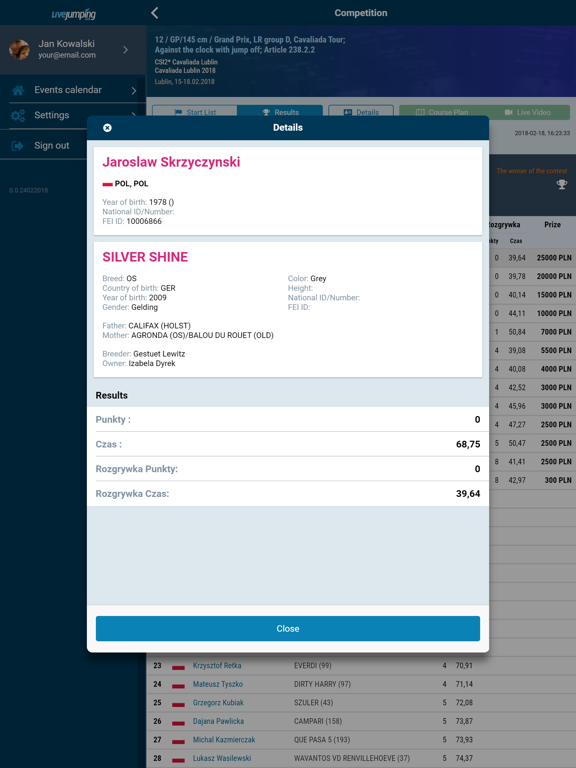Expand the Events calendar chevron
576x768 pixels.
134,90
